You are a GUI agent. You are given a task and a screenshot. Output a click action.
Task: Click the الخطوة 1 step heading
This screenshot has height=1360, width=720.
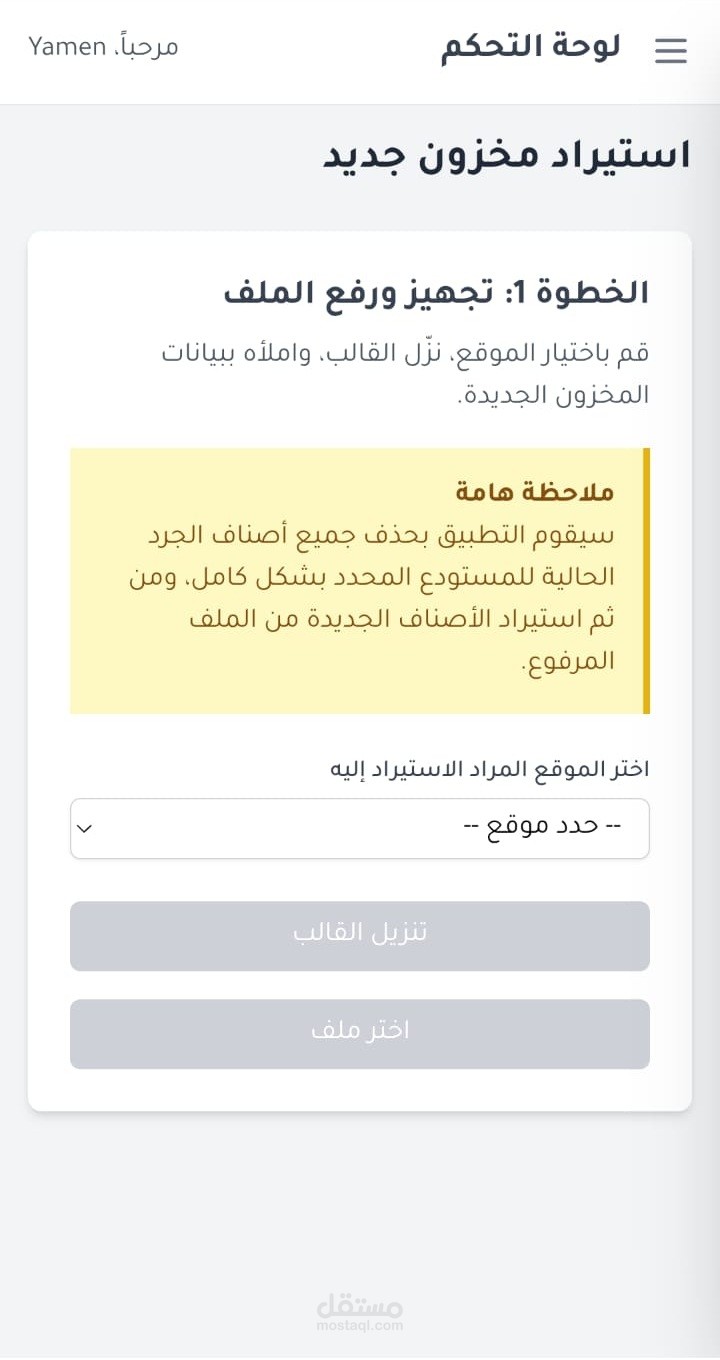point(436,293)
